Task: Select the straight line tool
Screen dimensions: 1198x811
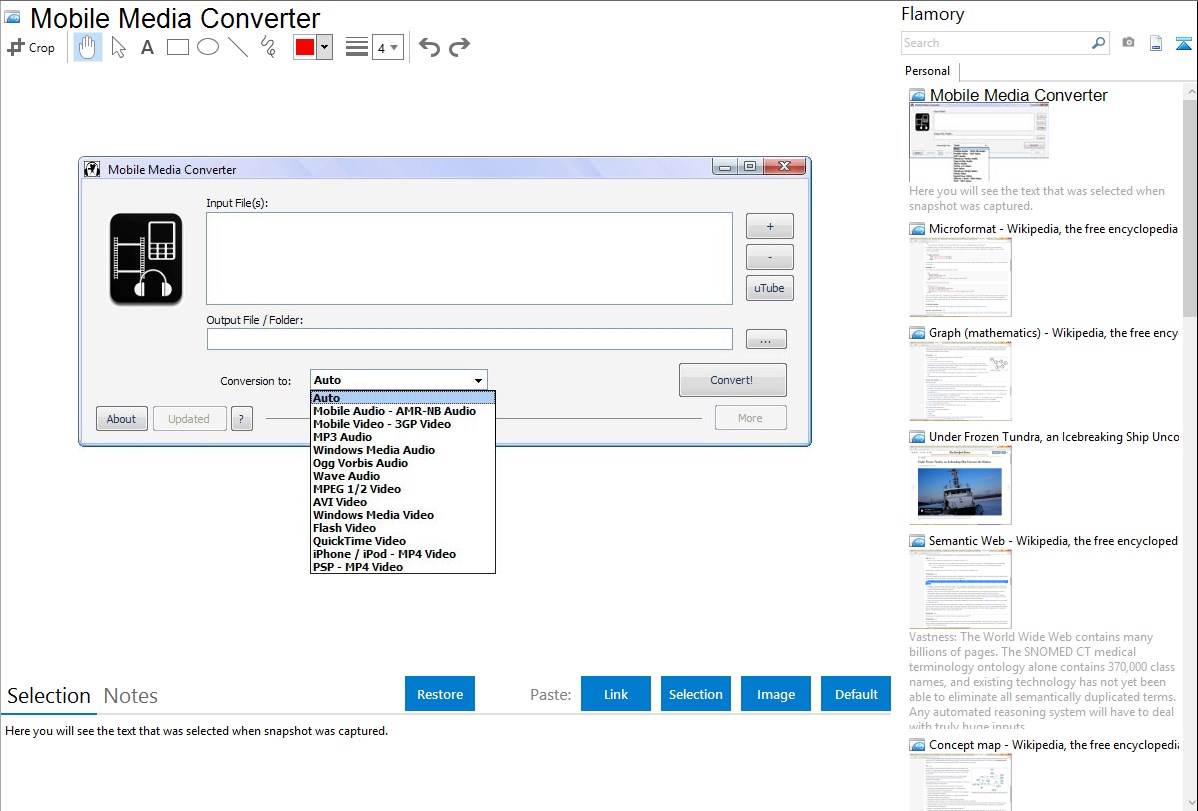Action: coord(238,47)
